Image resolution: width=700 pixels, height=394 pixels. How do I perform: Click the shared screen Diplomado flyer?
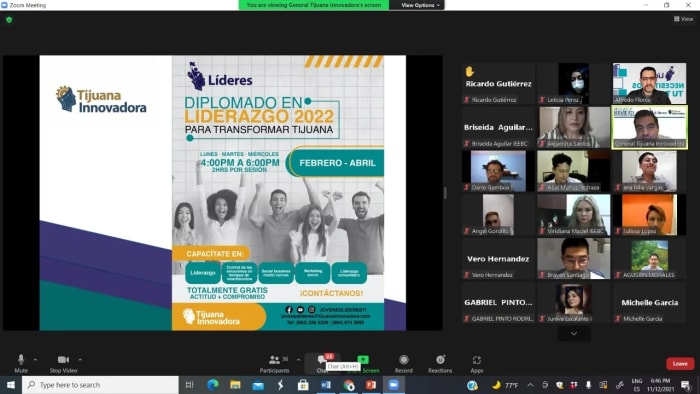click(278, 193)
